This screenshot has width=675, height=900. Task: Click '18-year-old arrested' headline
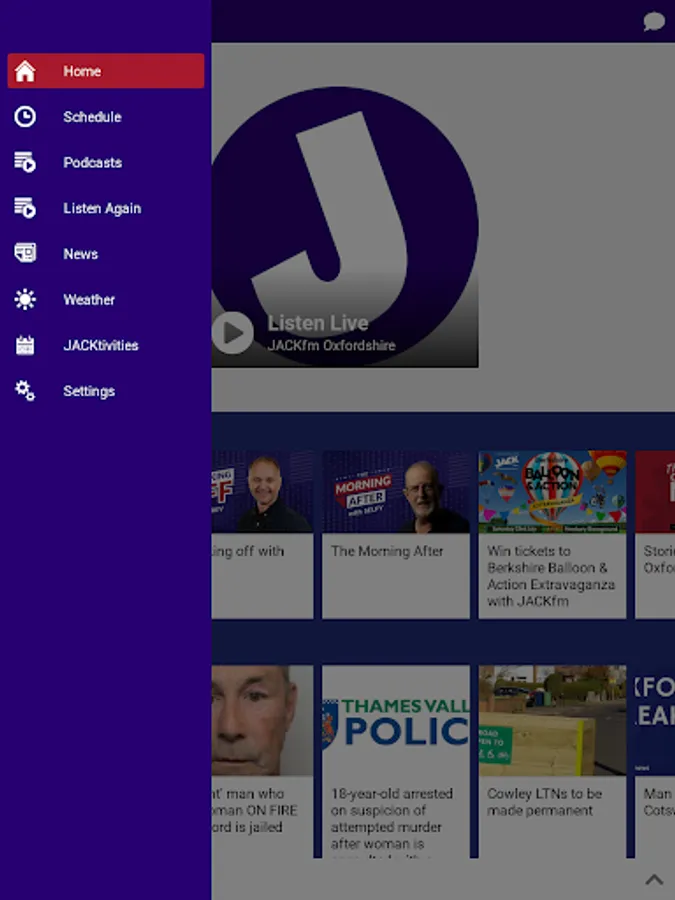[392, 818]
